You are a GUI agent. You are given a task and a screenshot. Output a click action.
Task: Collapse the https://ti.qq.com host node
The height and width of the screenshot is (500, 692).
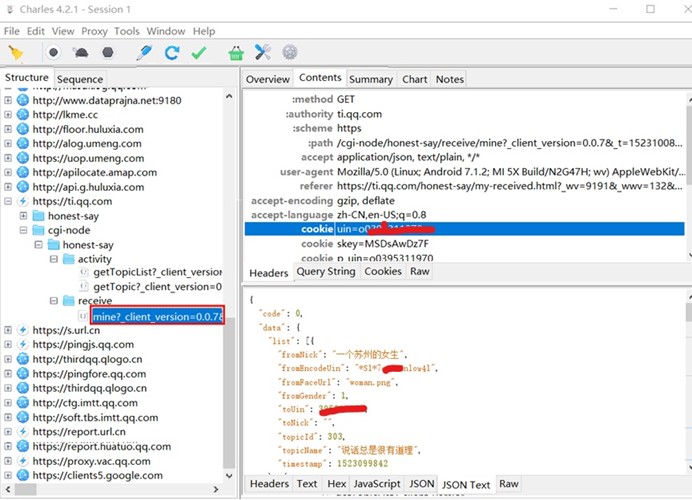[x=8, y=201]
